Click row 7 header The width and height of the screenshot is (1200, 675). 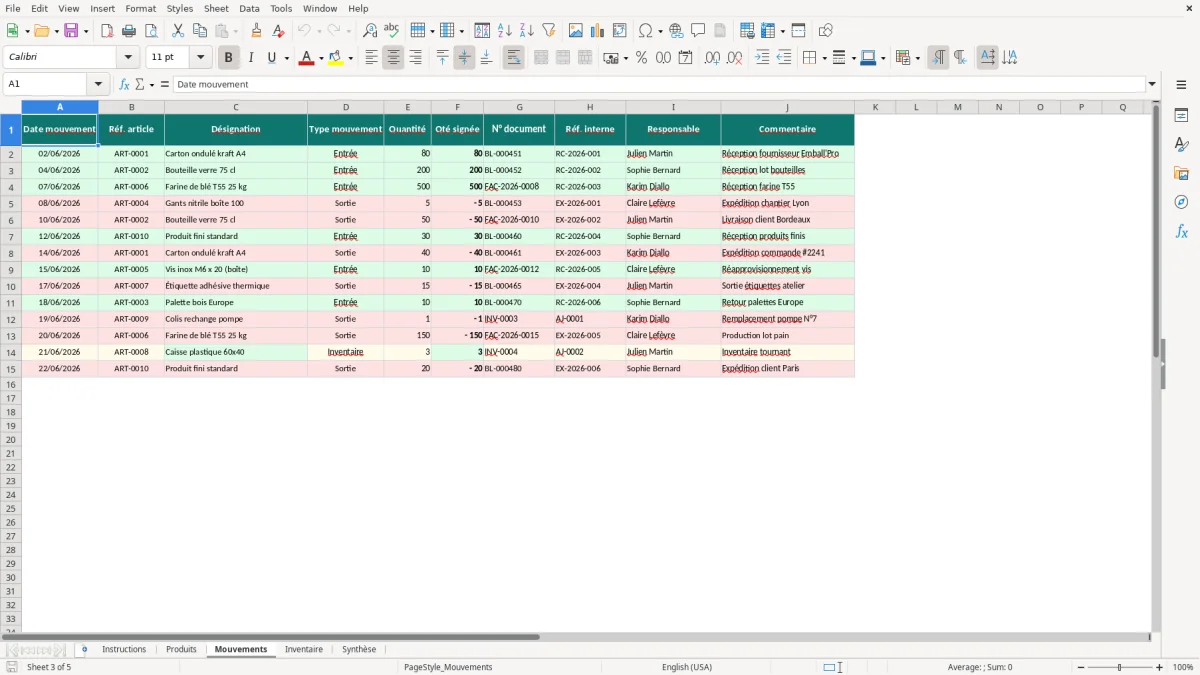(11, 236)
